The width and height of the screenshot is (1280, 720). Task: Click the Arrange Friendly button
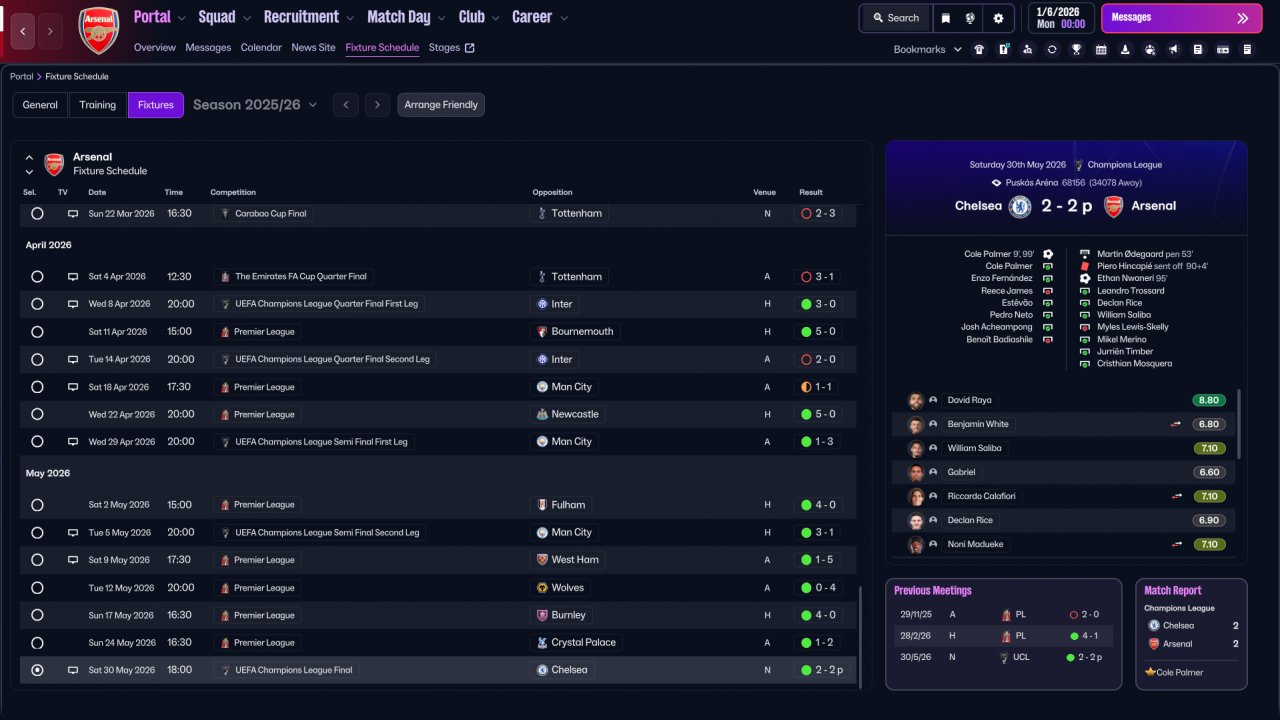coord(441,105)
